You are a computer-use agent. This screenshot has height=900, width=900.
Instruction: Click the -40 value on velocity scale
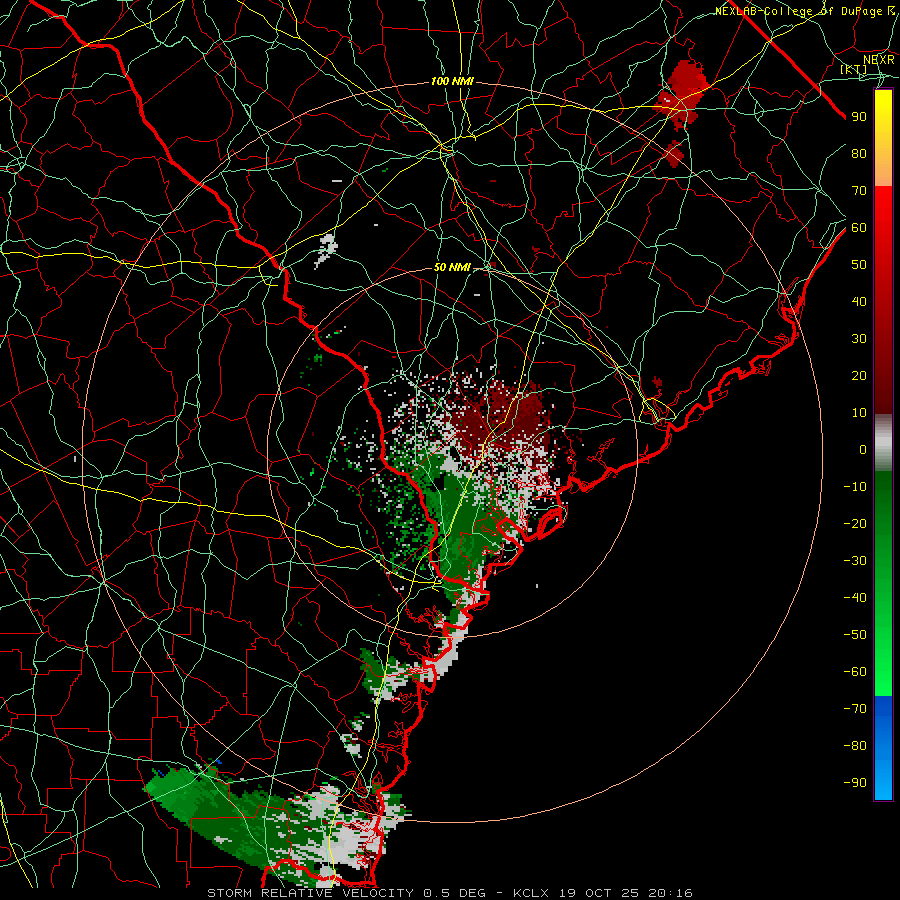(x=855, y=598)
